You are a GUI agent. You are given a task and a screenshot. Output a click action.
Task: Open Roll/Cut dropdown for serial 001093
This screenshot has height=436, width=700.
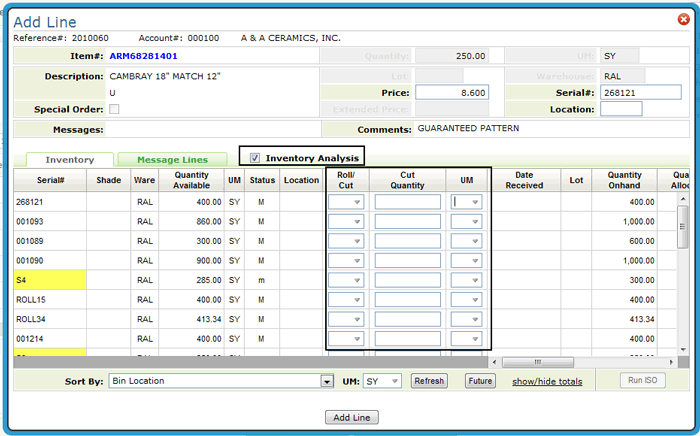(346, 221)
